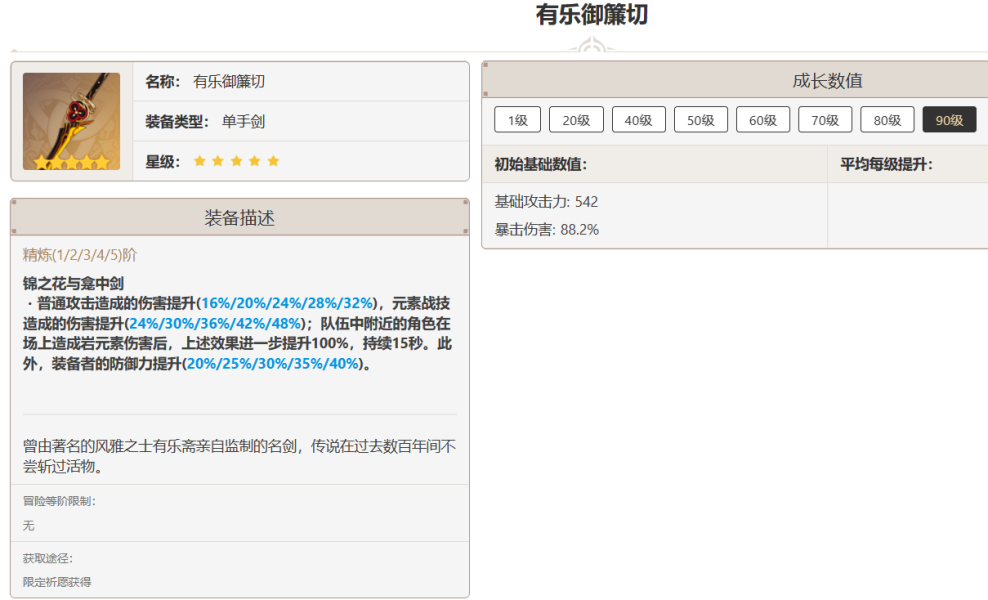988x600 pixels.
Task: Click the five-star rating in 星级 row
Action: 236,161
